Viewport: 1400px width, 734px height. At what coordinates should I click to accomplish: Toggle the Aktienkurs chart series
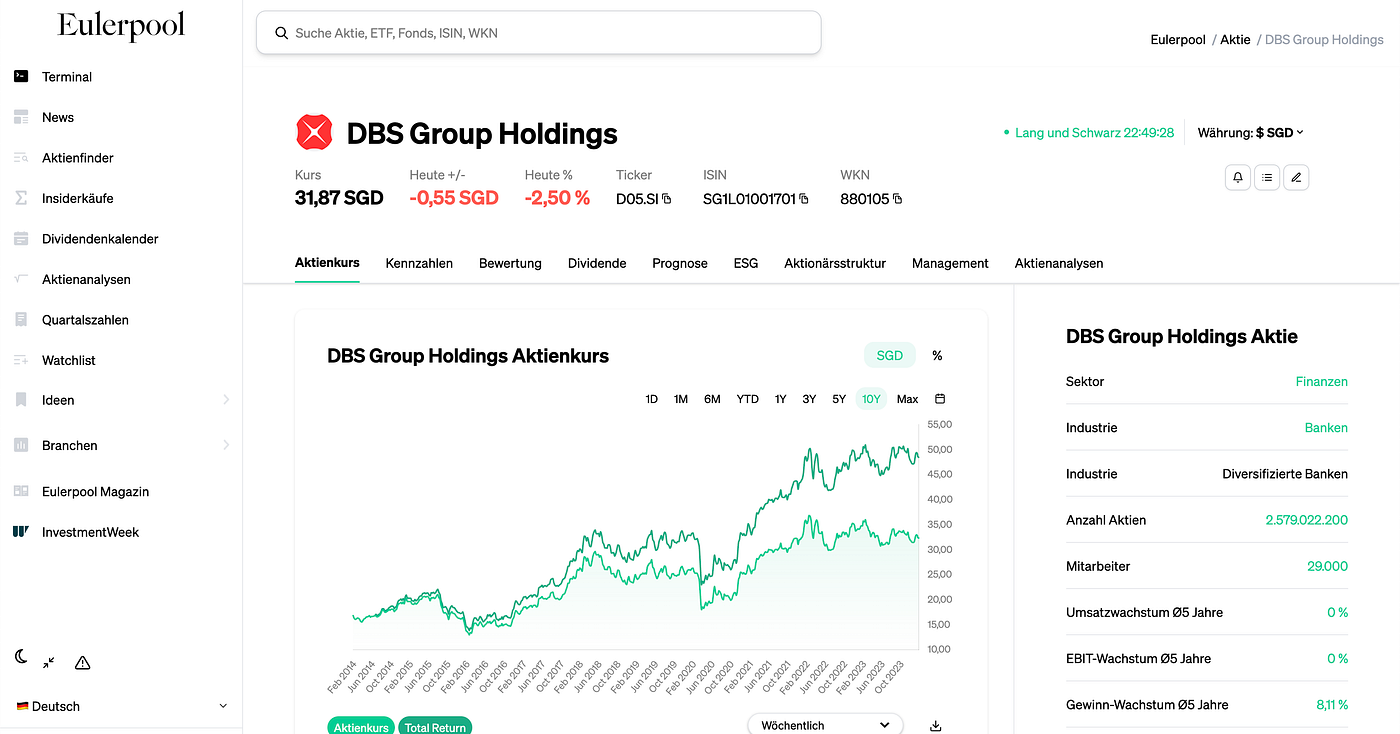pos(361,727)
